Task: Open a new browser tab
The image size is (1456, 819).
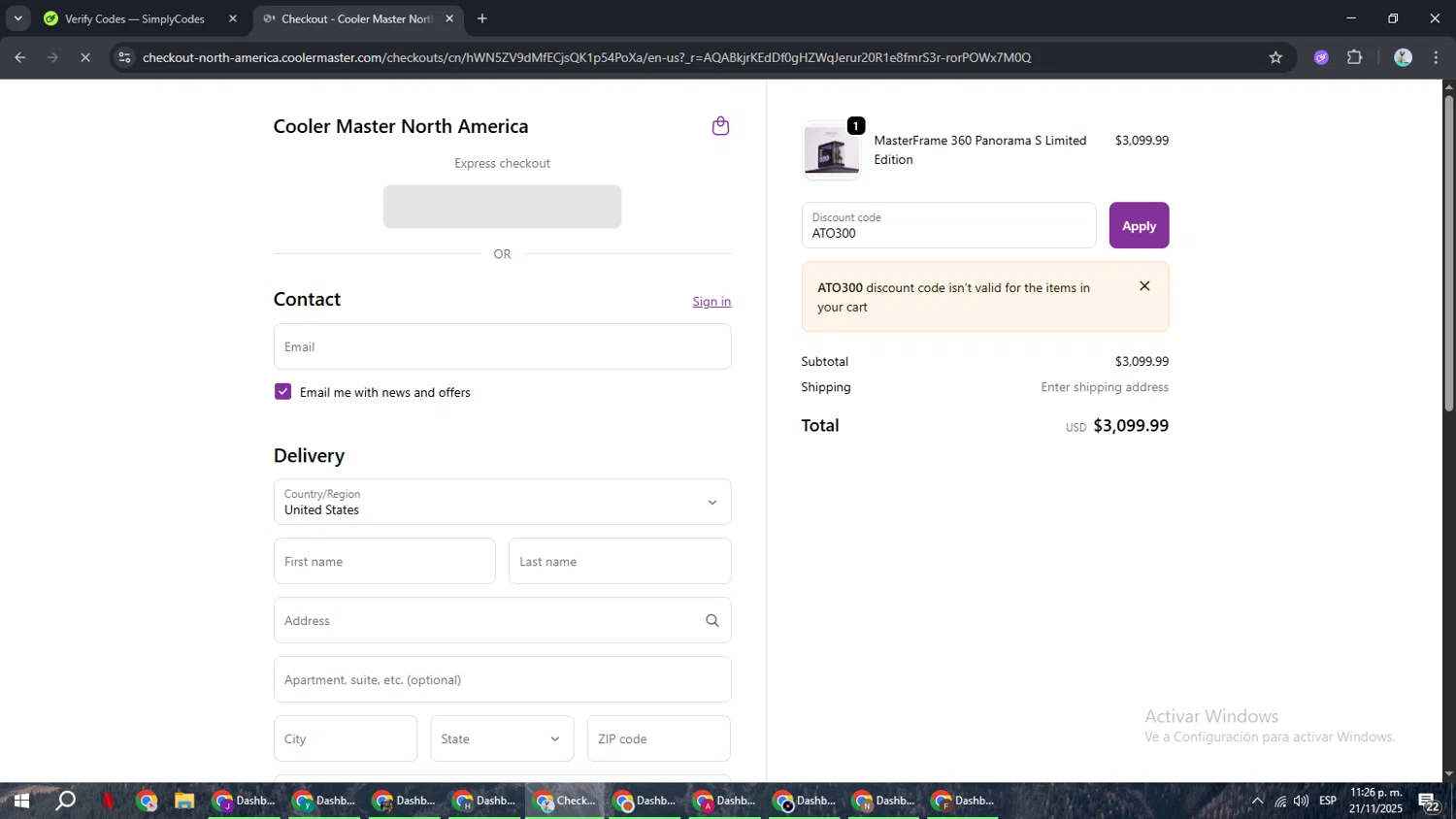Action: 482,18
